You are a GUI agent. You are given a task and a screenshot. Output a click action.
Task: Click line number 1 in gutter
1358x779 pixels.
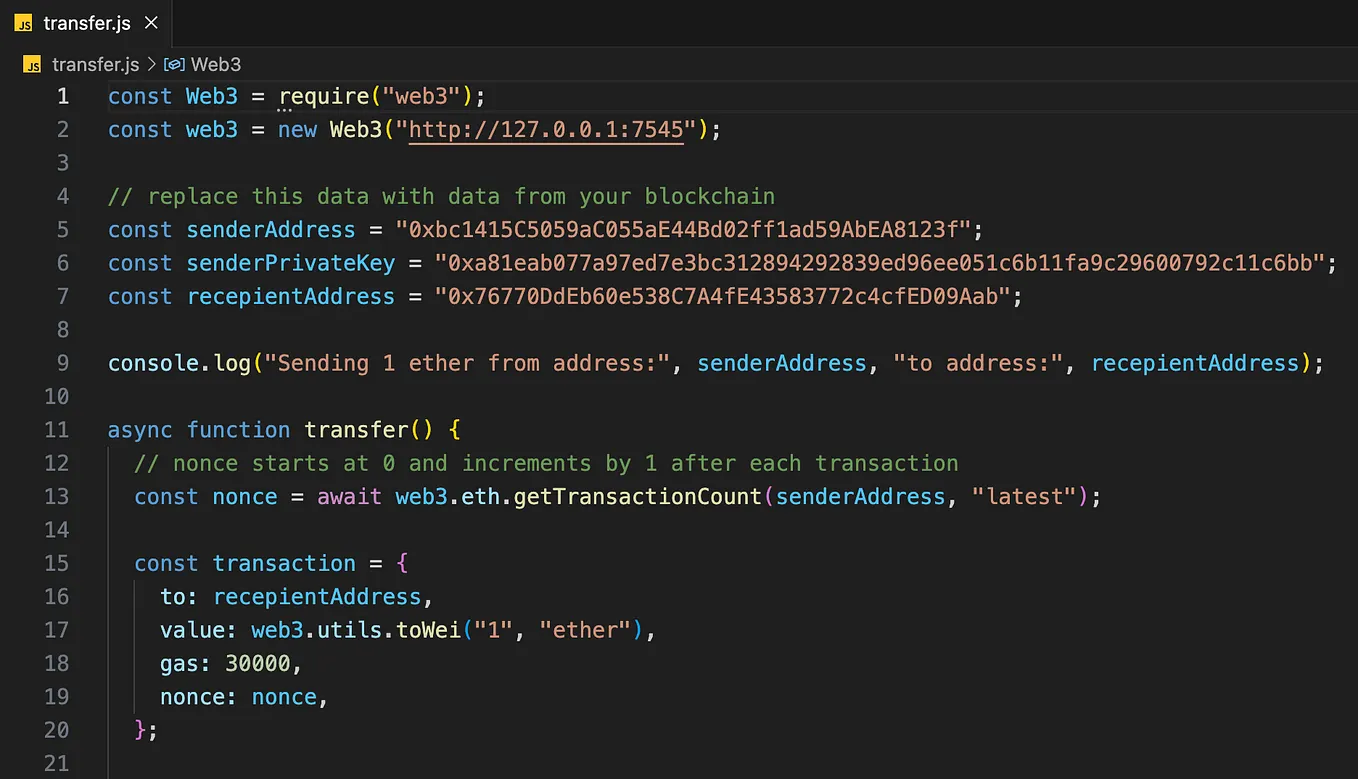click(x=63, y=96)
